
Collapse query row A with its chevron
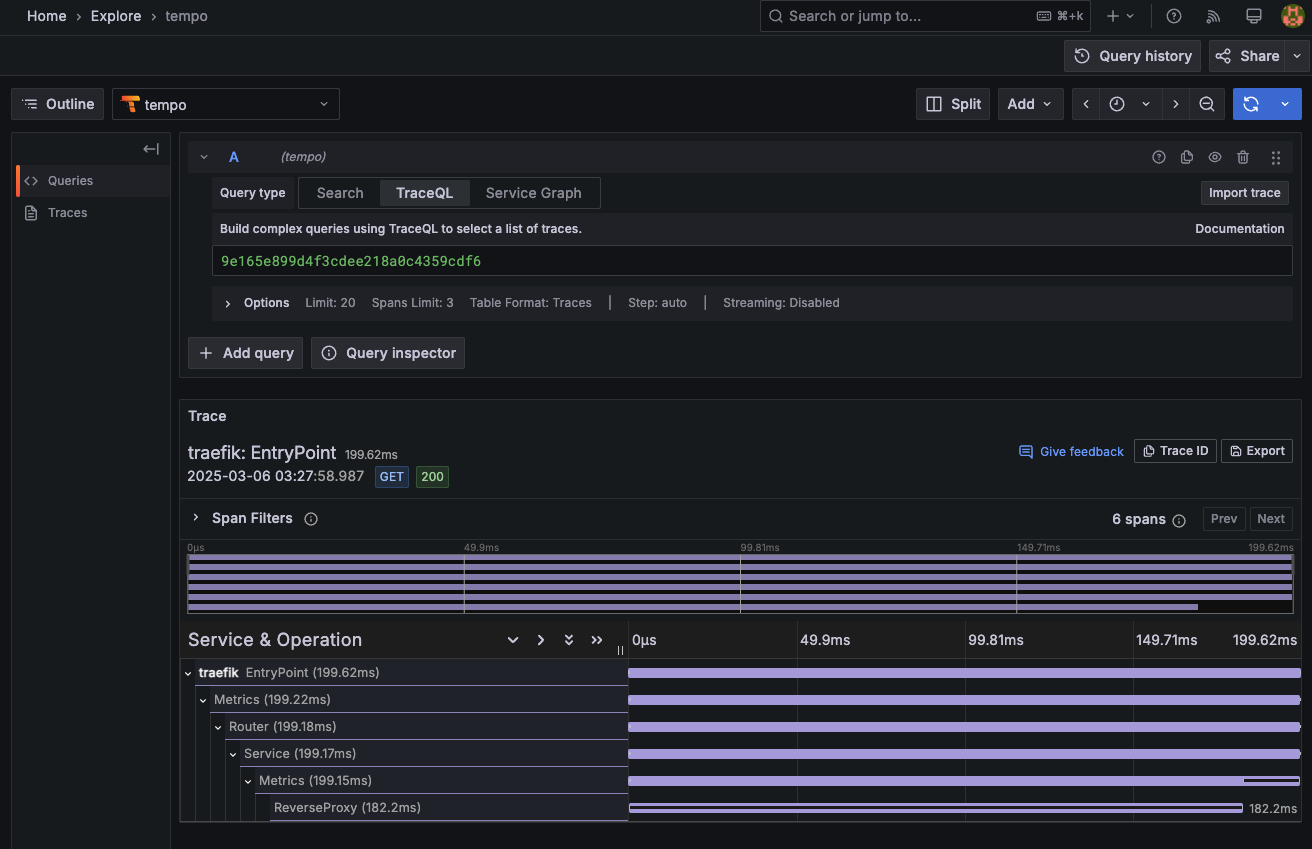coord(204,157)
